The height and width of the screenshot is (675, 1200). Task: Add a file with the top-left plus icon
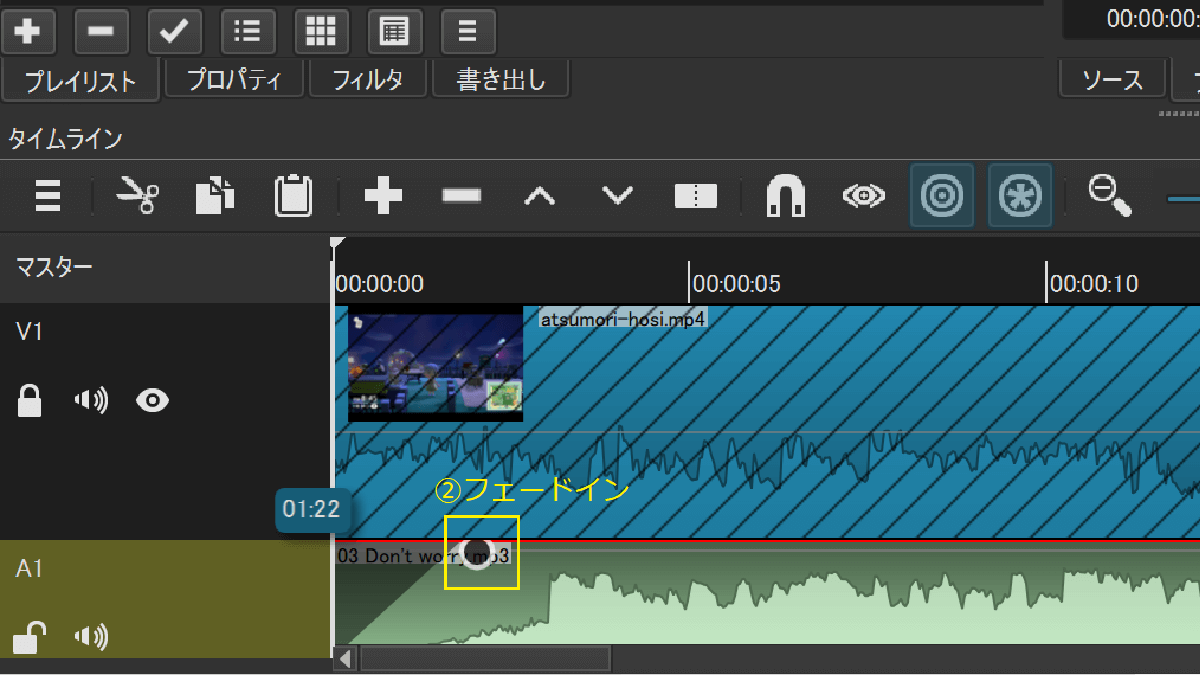[29, 31]
